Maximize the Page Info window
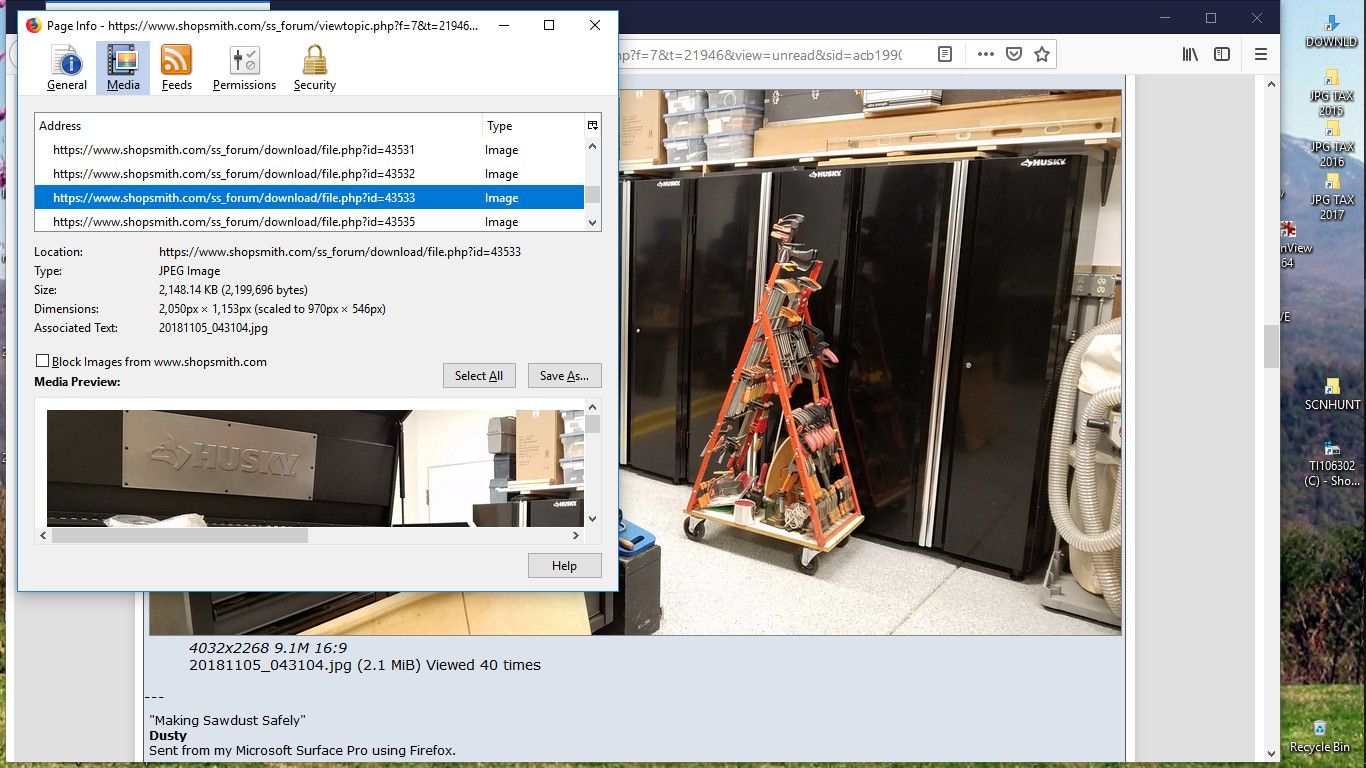1366x768 pixels. click(x=549, y=25)
